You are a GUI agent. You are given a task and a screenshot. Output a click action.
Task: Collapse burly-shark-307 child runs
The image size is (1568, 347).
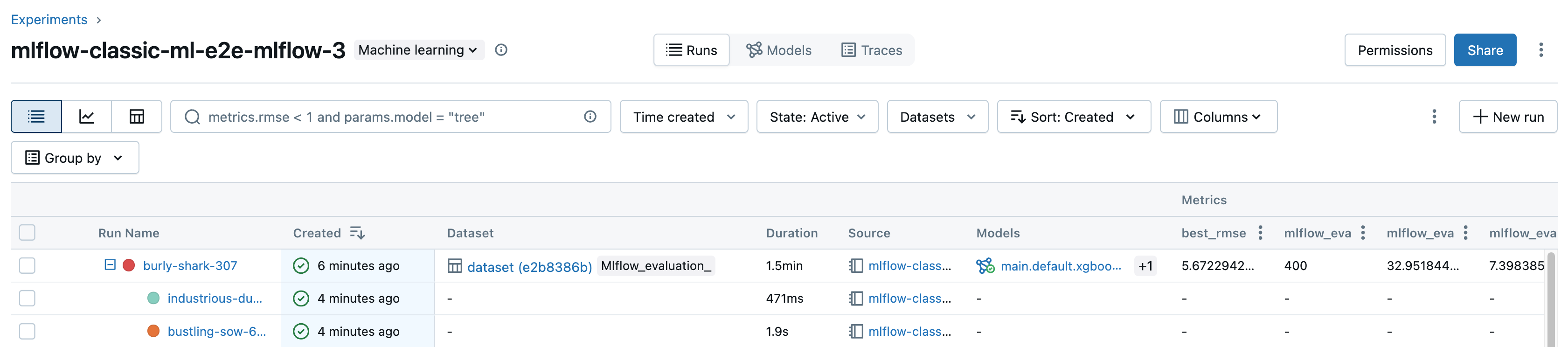pyautogui.click(x=110, y=265)
